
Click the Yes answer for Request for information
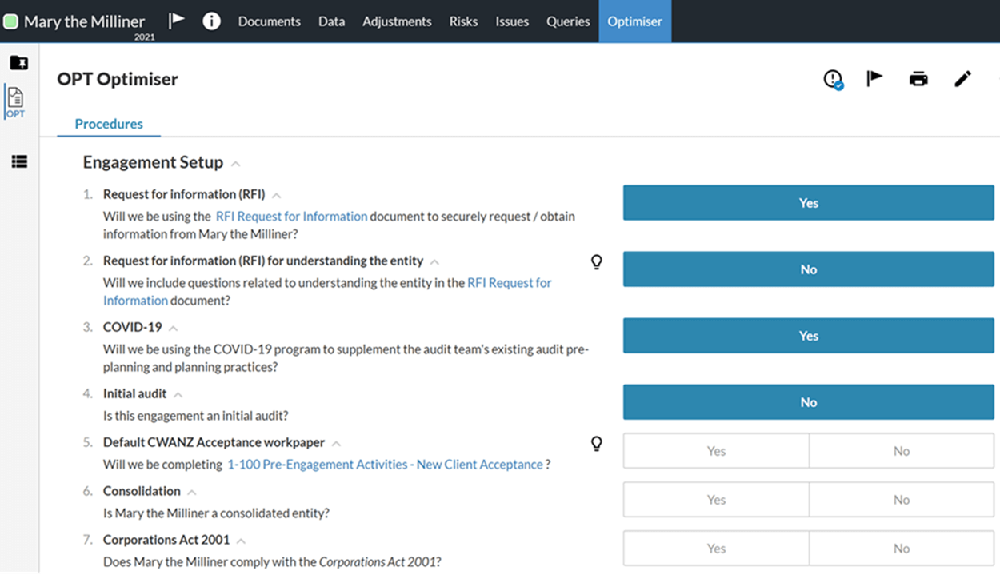pos(808,203)
